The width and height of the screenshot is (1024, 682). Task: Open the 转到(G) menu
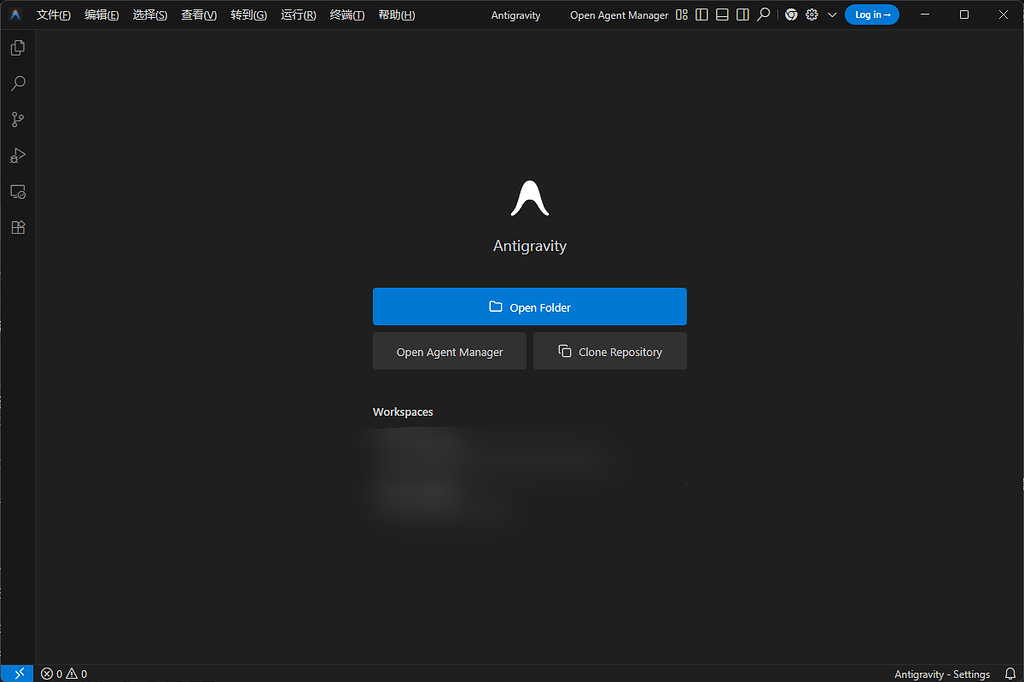(x=249, y=14)
